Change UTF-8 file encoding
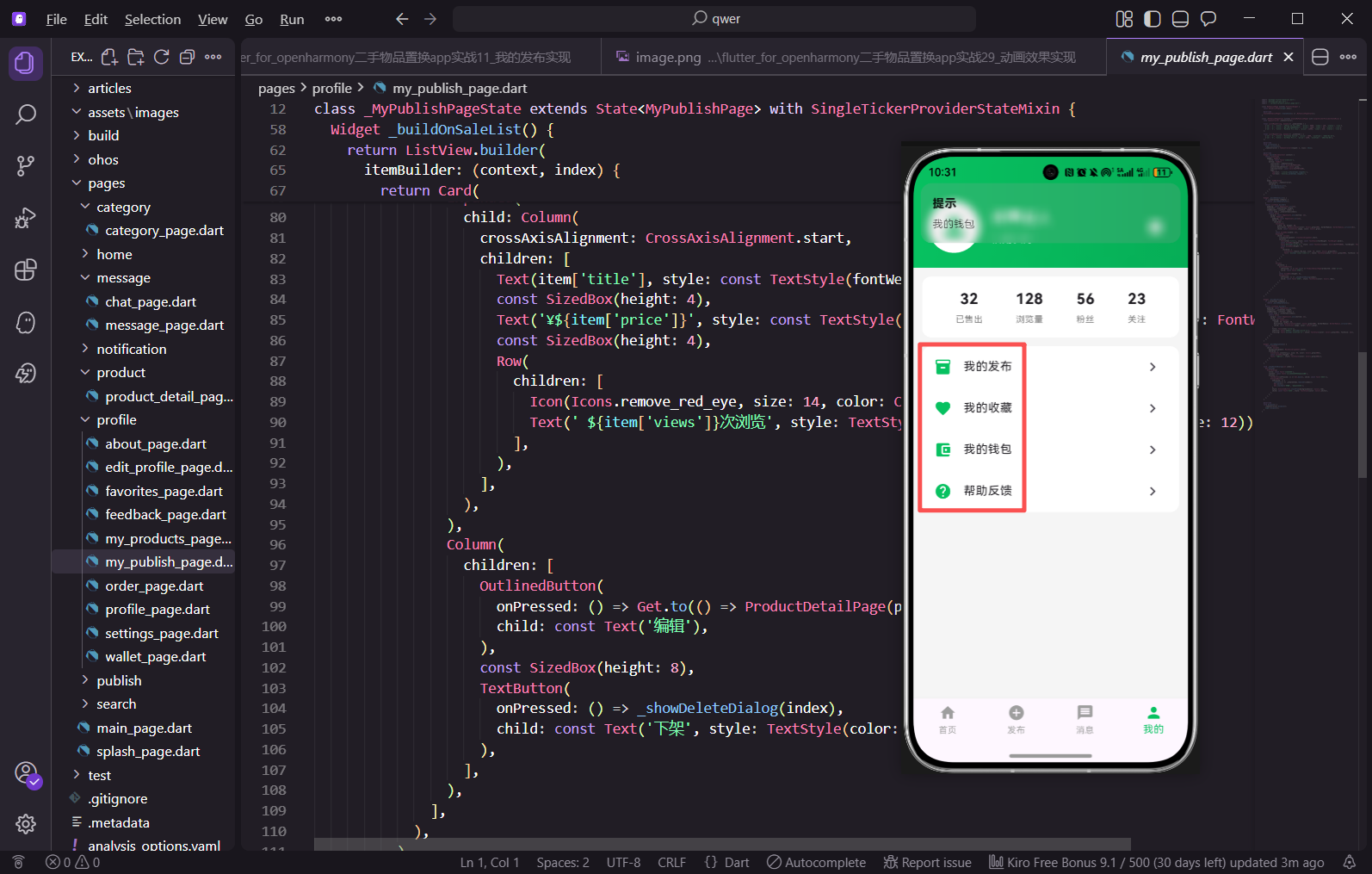Screen dimensions: 1372x874 (623, 862)
